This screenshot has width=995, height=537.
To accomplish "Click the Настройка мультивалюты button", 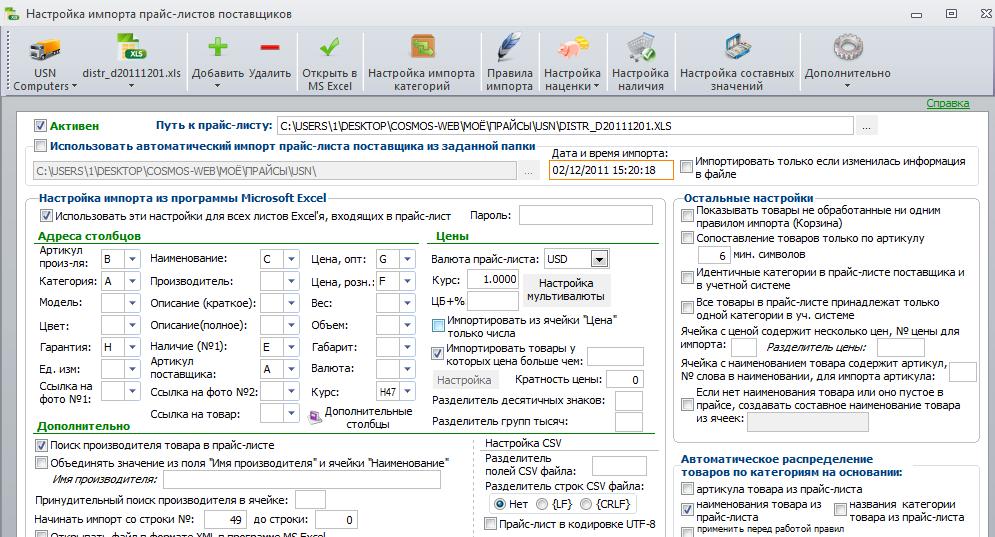I will [565, 289].
